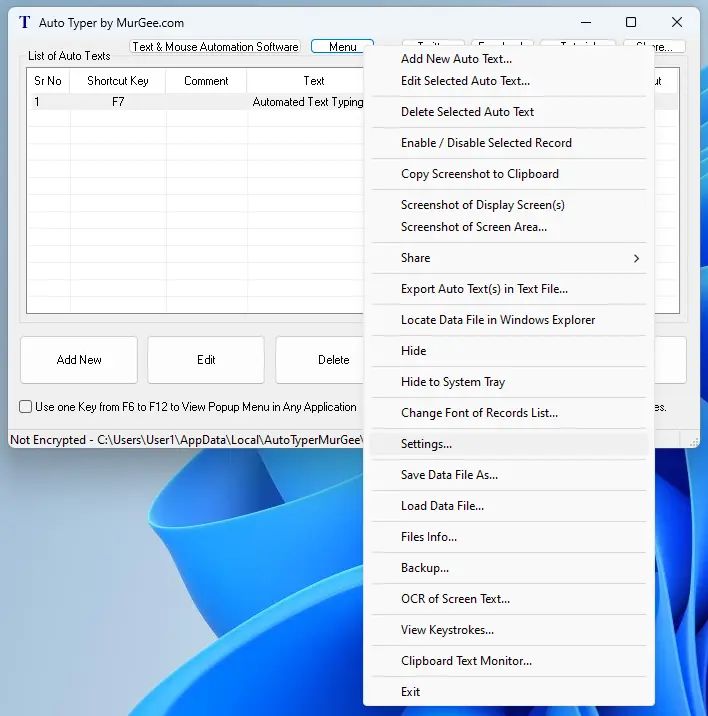Choose Locate Data File in Windows Explorer

pyautogui.click(x=509, y=320)
